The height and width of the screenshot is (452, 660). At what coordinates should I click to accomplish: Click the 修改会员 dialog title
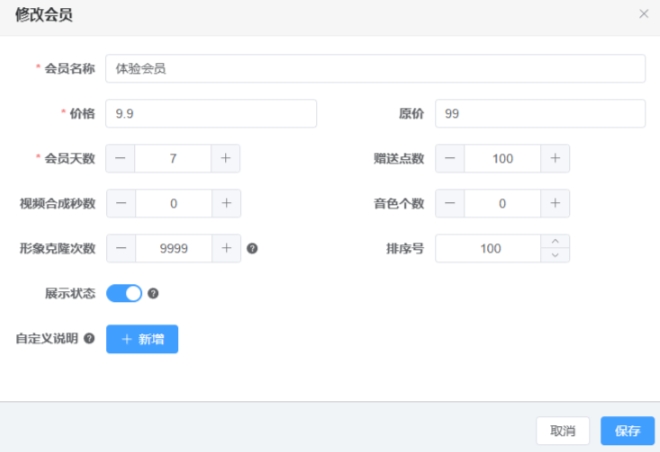coord(44,15)
